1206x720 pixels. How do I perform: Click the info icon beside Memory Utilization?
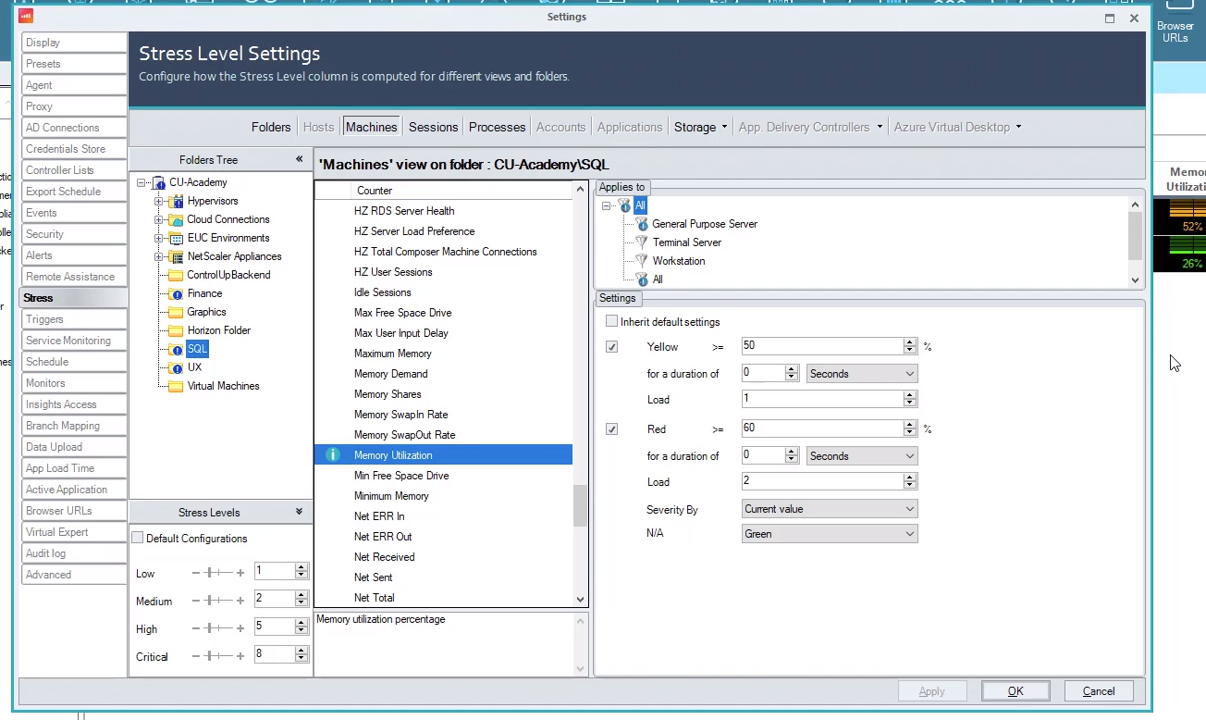(x=332, y=455)
